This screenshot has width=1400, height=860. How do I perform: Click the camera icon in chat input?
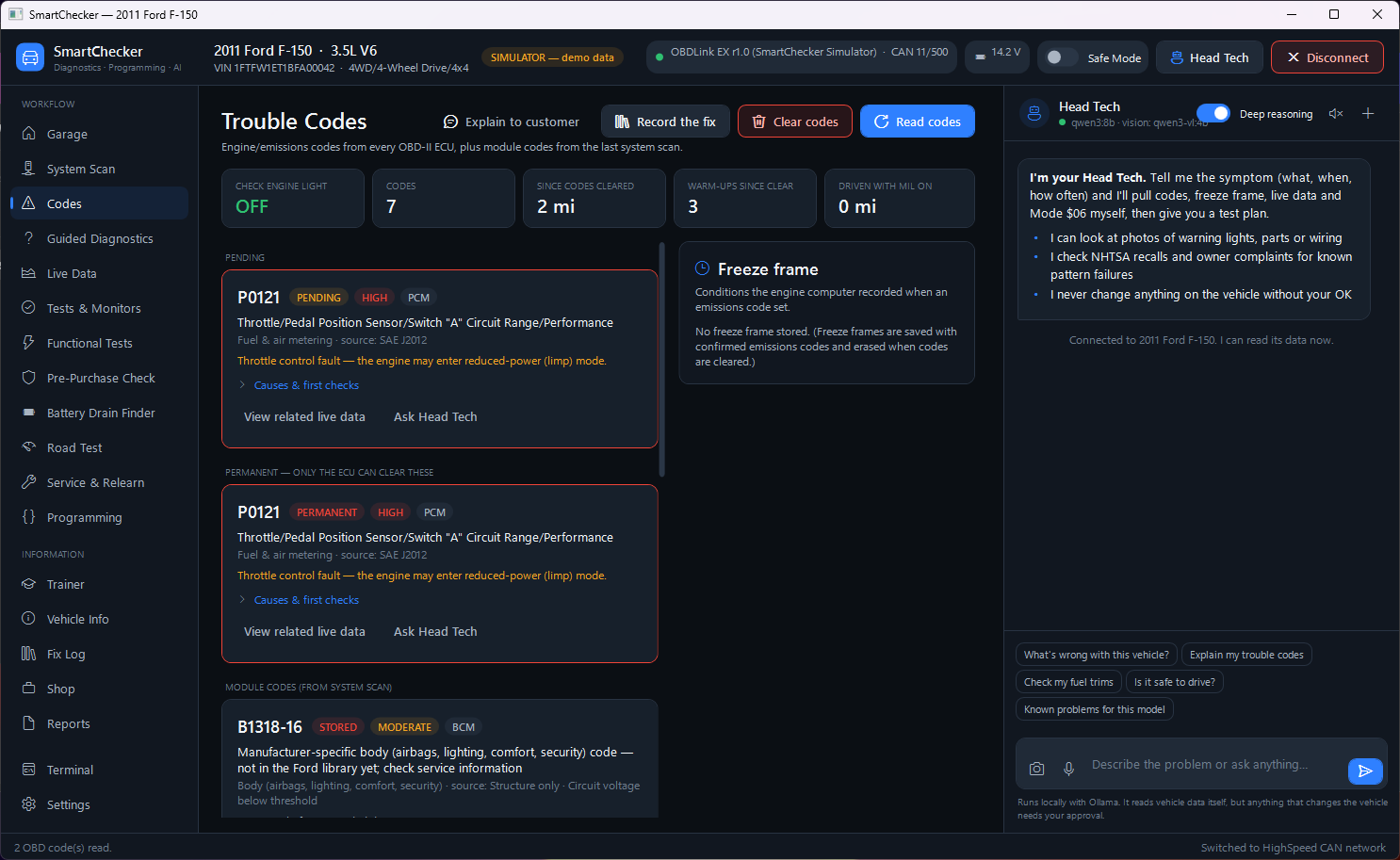1036,769
